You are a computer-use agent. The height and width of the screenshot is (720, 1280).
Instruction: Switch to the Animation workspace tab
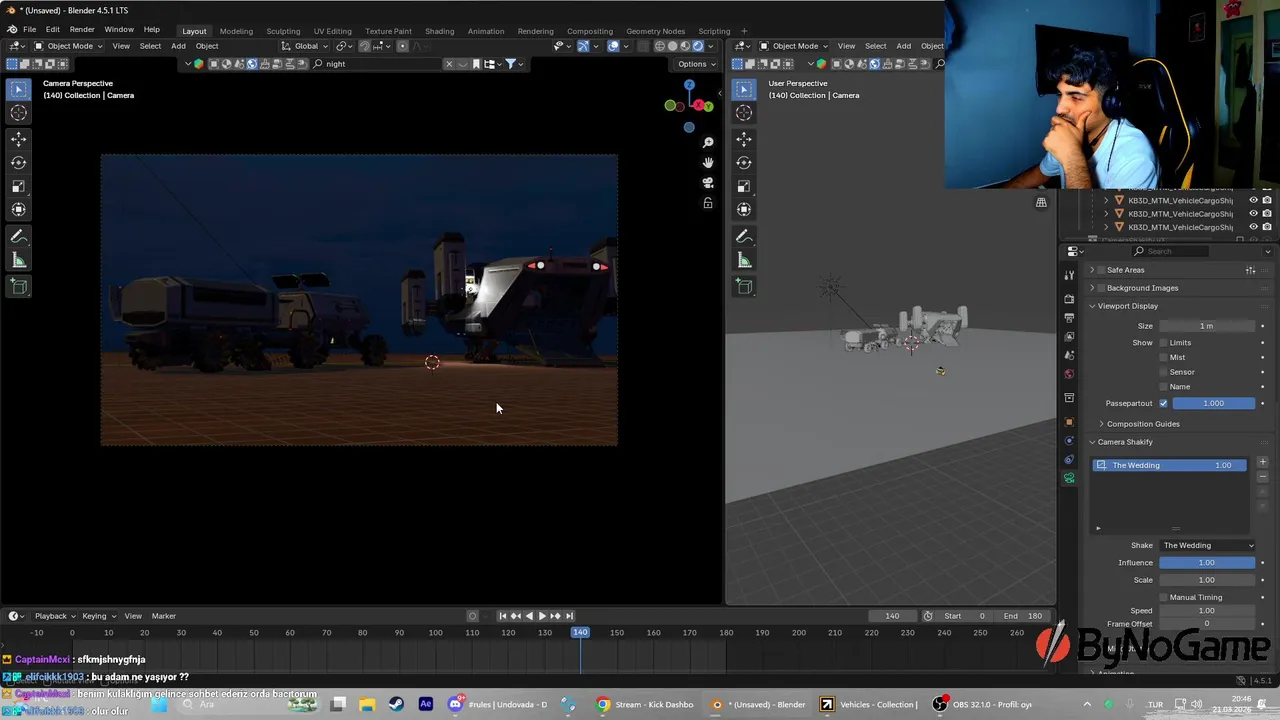(486, 31)
